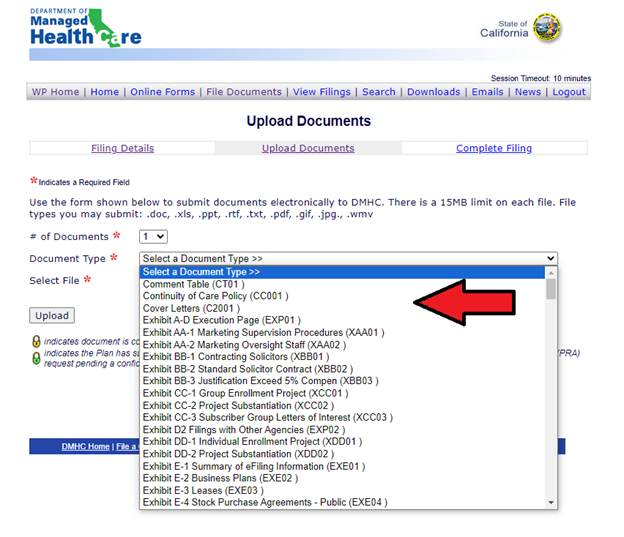Select the Upload Documents tab
The image size is (624, 537).
click(308, 148)
